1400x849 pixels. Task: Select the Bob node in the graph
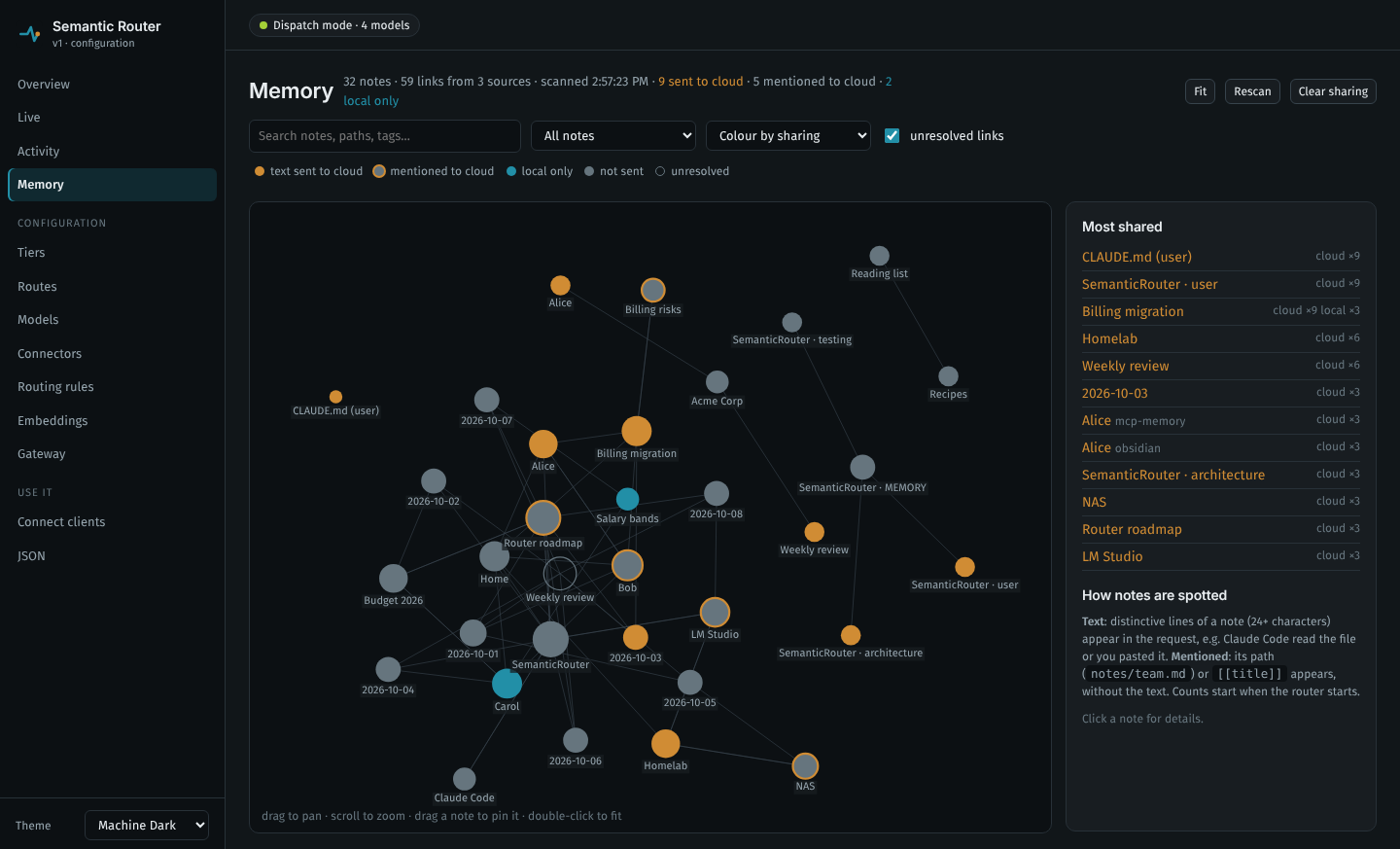628,565
